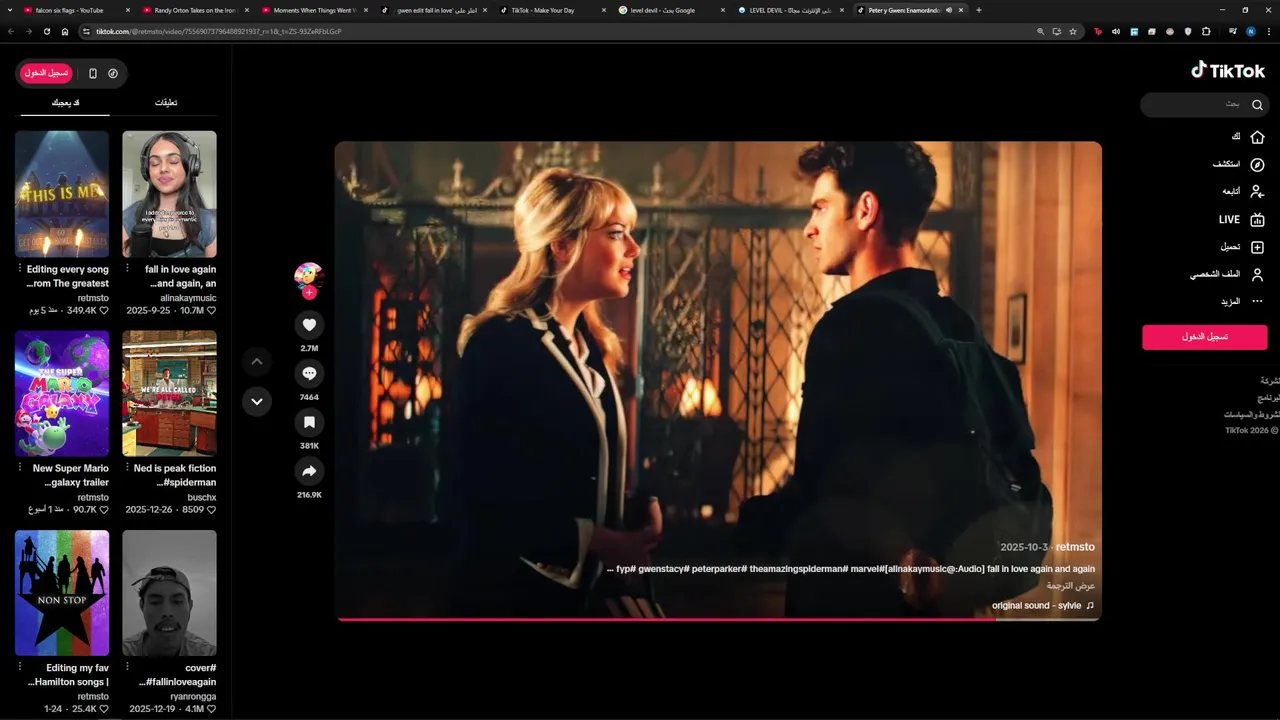Open the Home icon in TikTok sidebar
The image size is (1280, 720).
(1257, 137)
